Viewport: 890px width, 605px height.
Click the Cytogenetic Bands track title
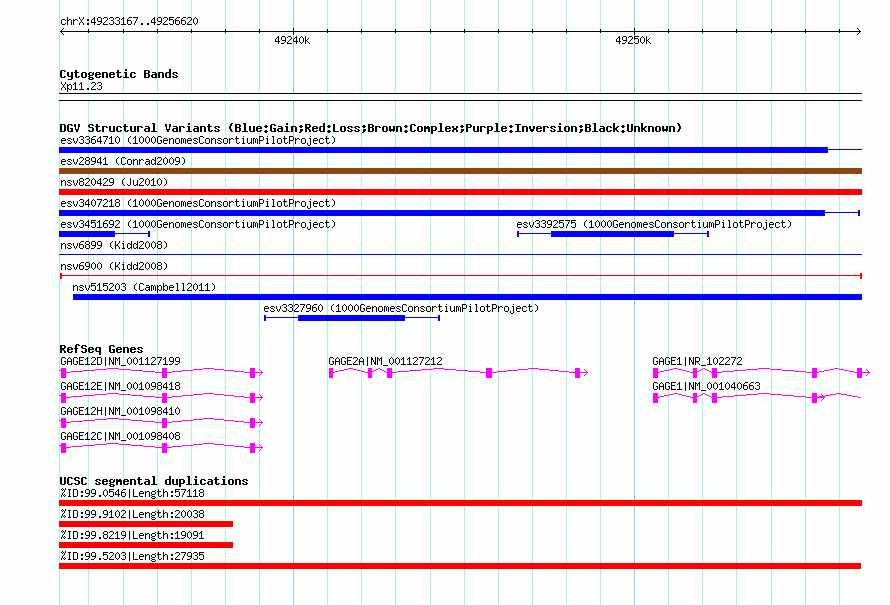click(119, 74)
